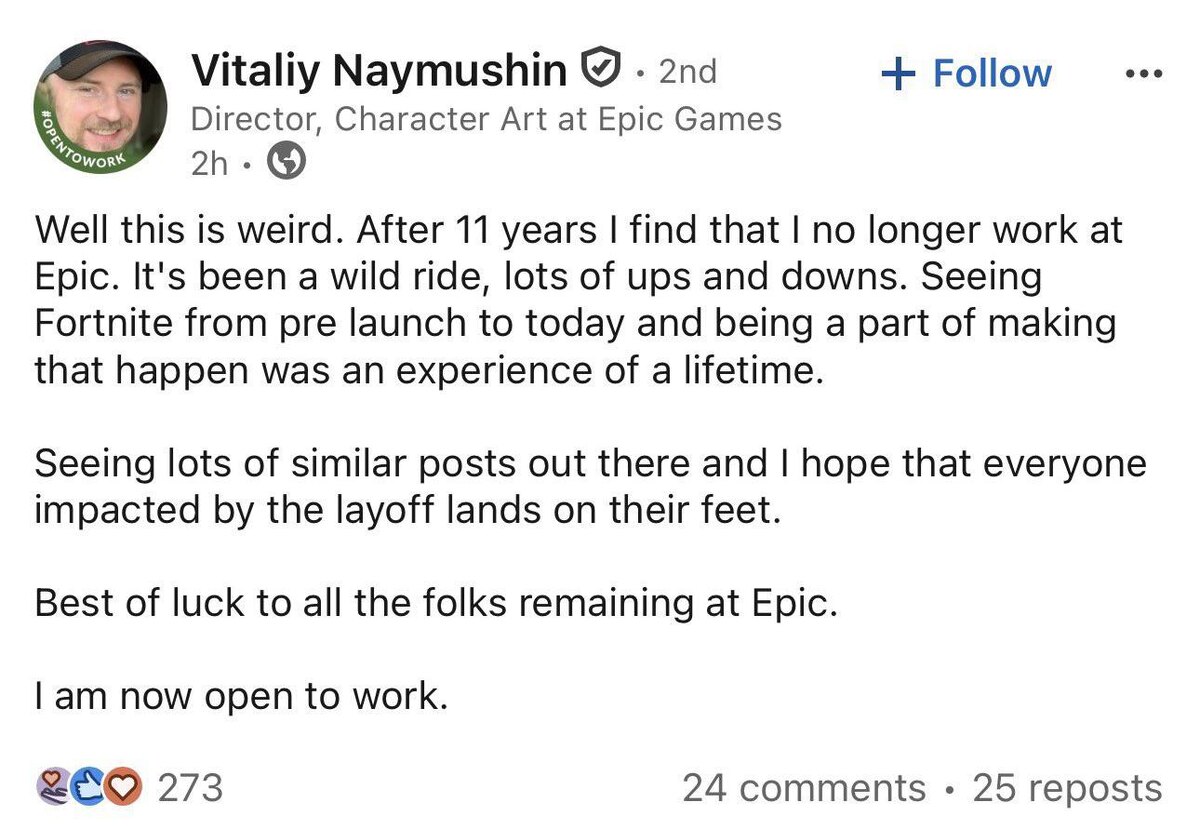The image size is (1200, 829).
Task: Click the "Seeing lots of similar posts" paragraph
Action: pyautogui.click(x=590, y=487)
